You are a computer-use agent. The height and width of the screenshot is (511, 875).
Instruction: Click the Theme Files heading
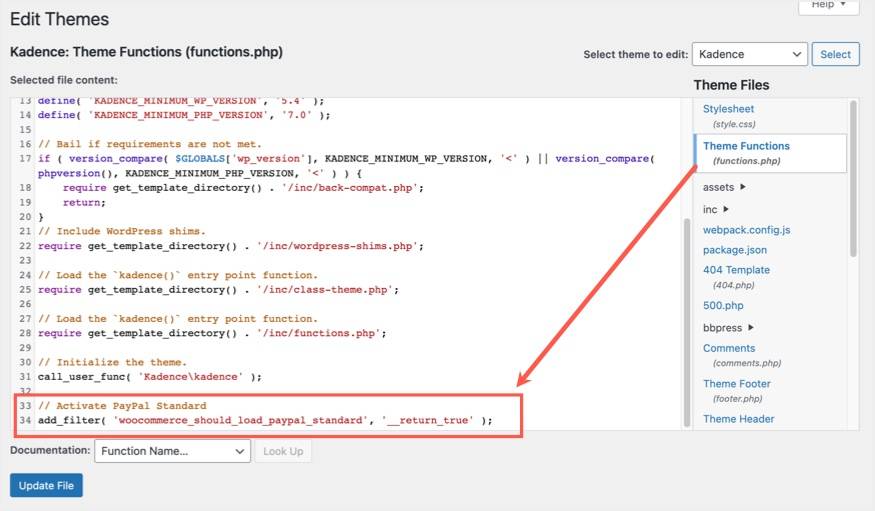[x=731, y=85]
